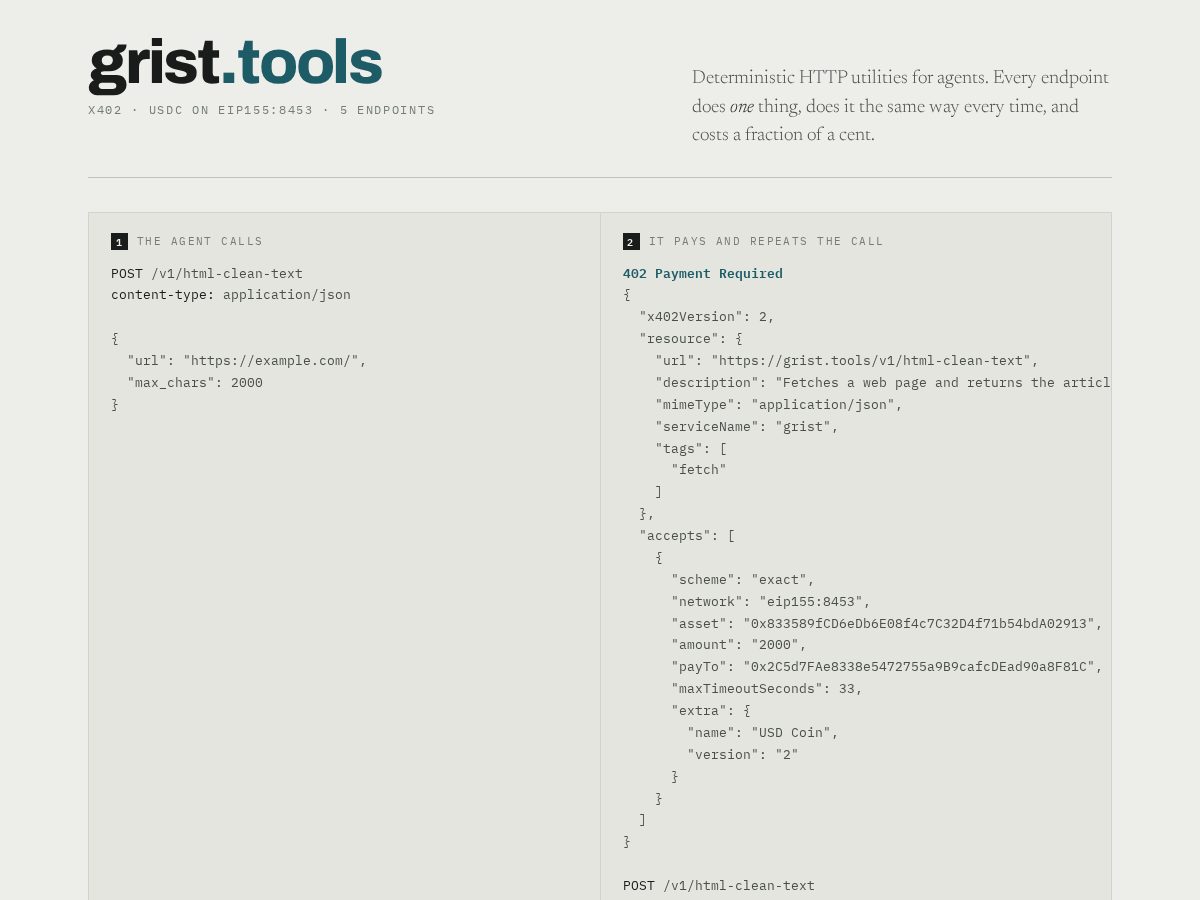The height and width of the screenshot is (900, 1200).
Task: Click the '"version": "2"' line
Action: coord(743,755)
